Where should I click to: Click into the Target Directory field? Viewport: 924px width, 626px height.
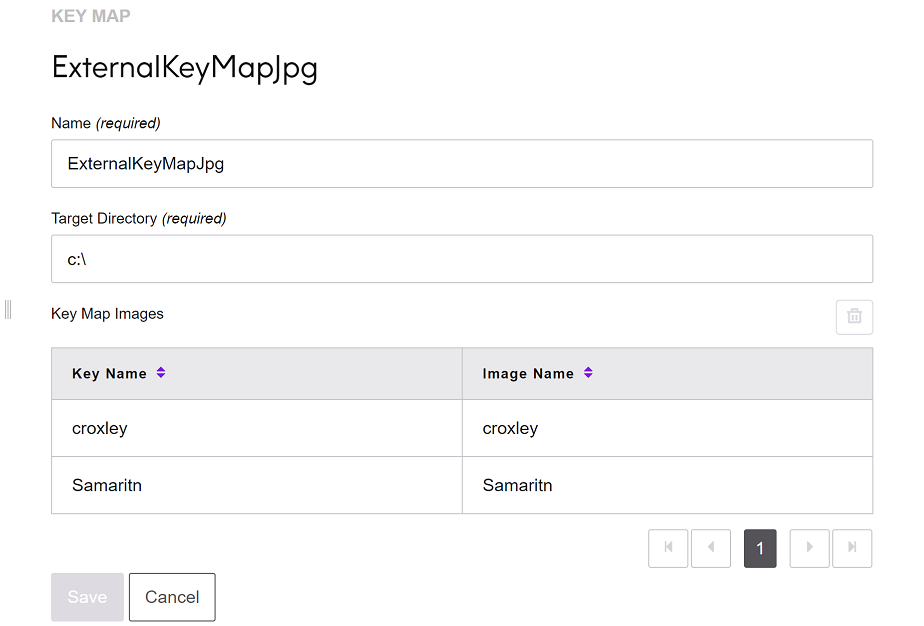pos(461,259)
